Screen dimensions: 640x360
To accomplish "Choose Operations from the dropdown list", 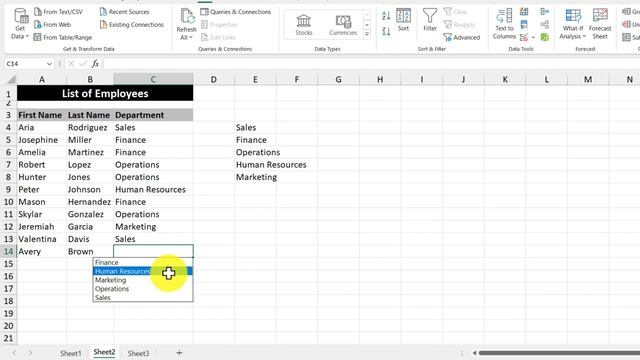I will click(x=142, y=289).
